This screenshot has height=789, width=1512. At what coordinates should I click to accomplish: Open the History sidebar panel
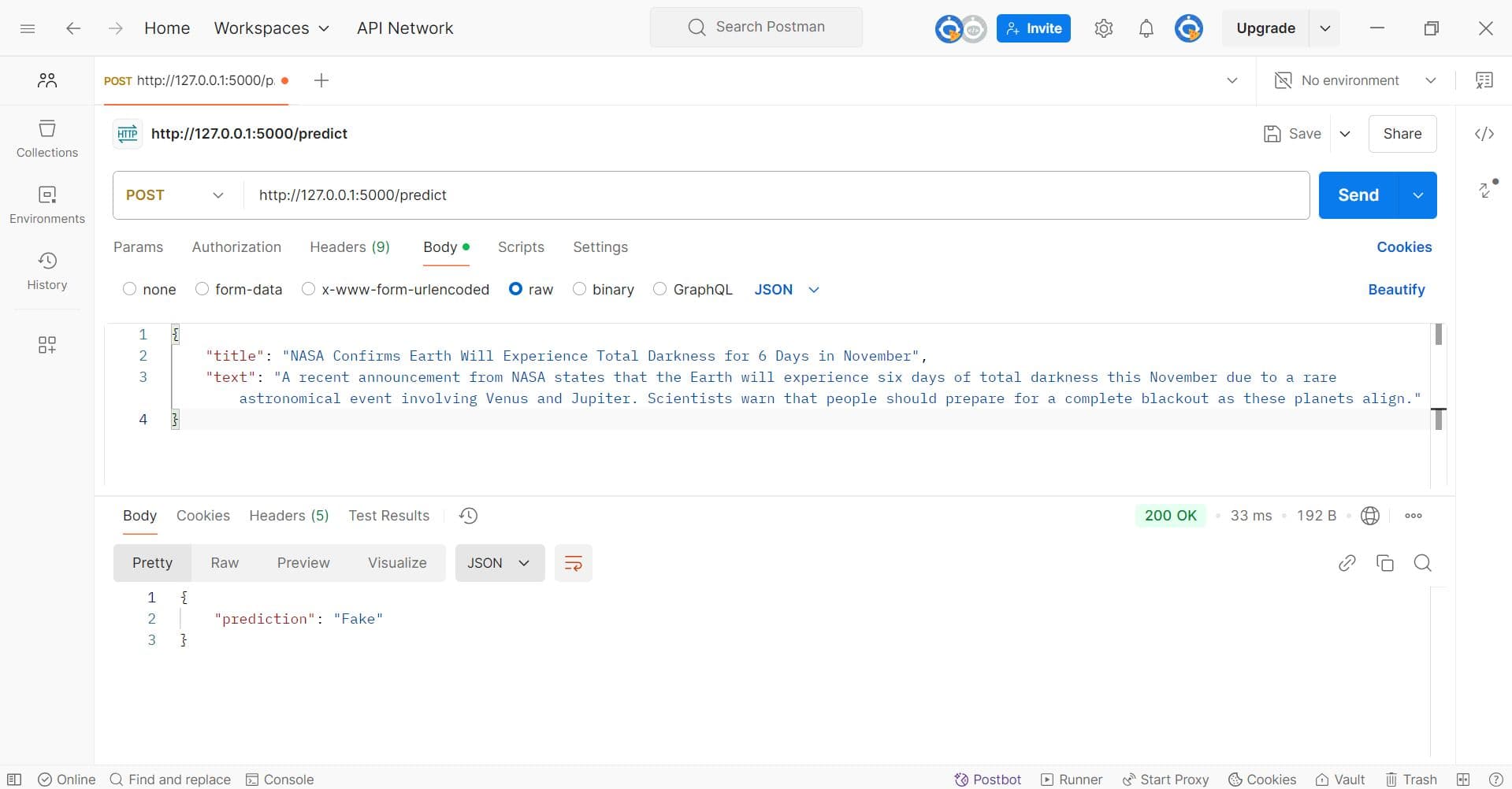47,271
